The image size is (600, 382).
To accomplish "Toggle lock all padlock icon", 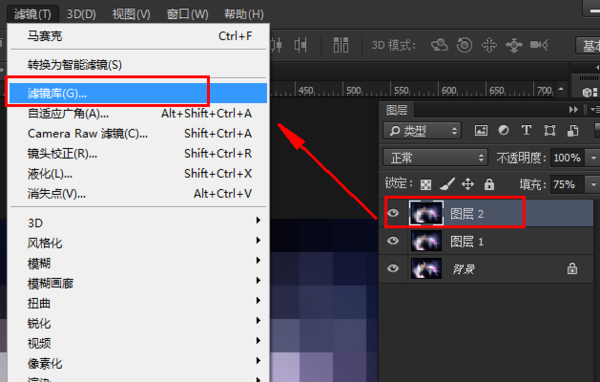I will point(489,184).
